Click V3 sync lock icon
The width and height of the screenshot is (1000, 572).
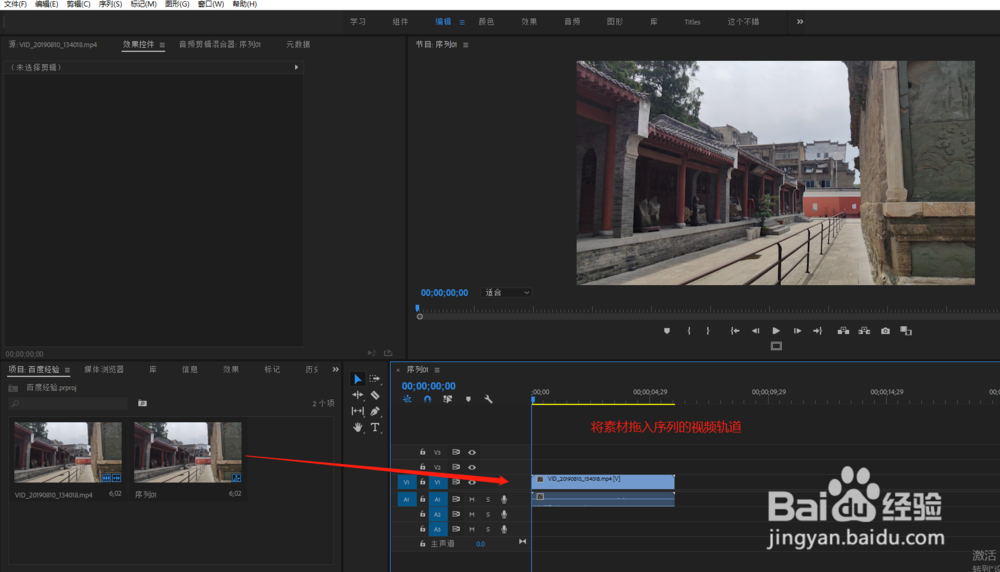(456, 452)
